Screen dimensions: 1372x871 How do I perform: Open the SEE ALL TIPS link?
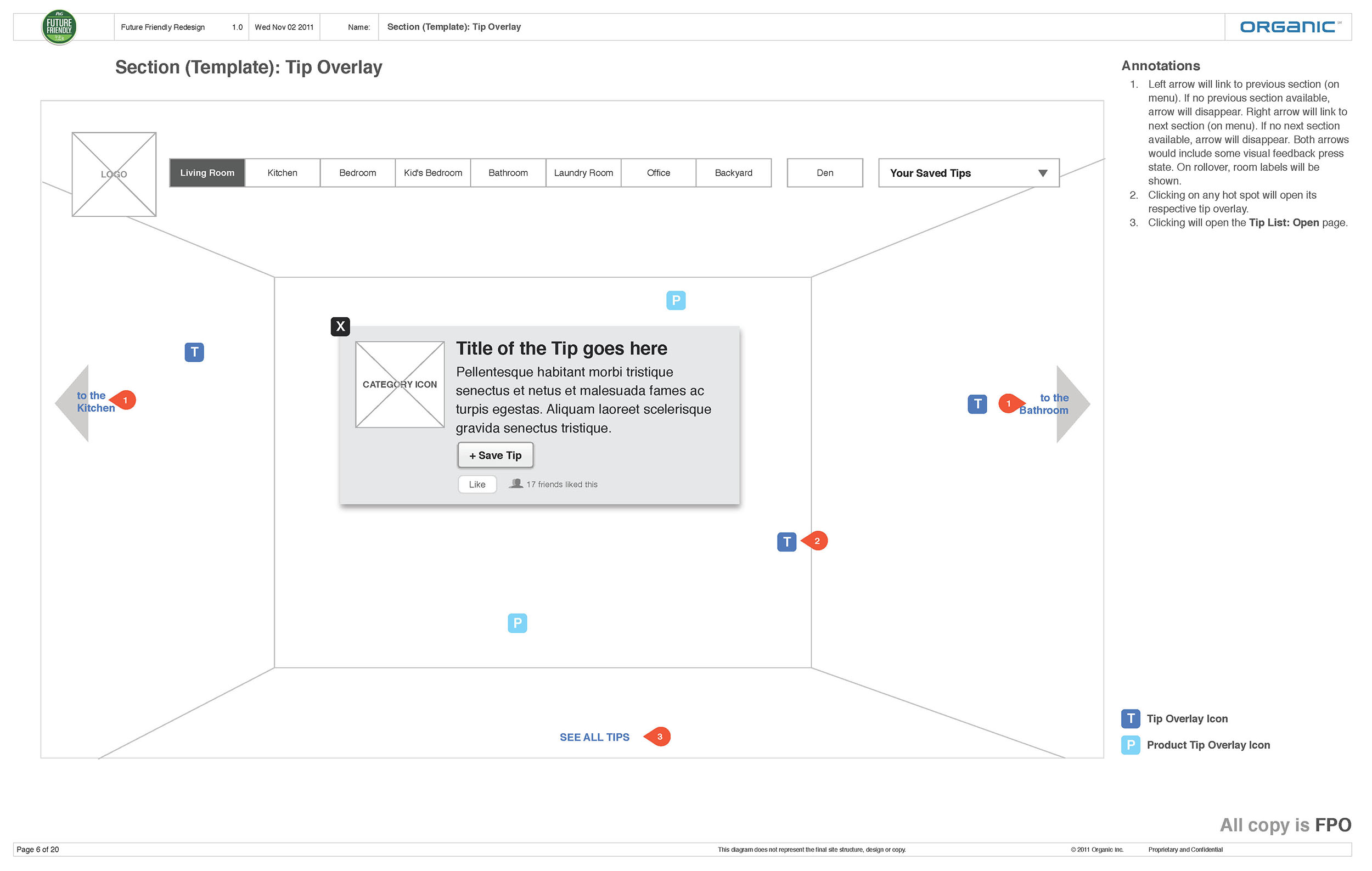pos(594,737)
